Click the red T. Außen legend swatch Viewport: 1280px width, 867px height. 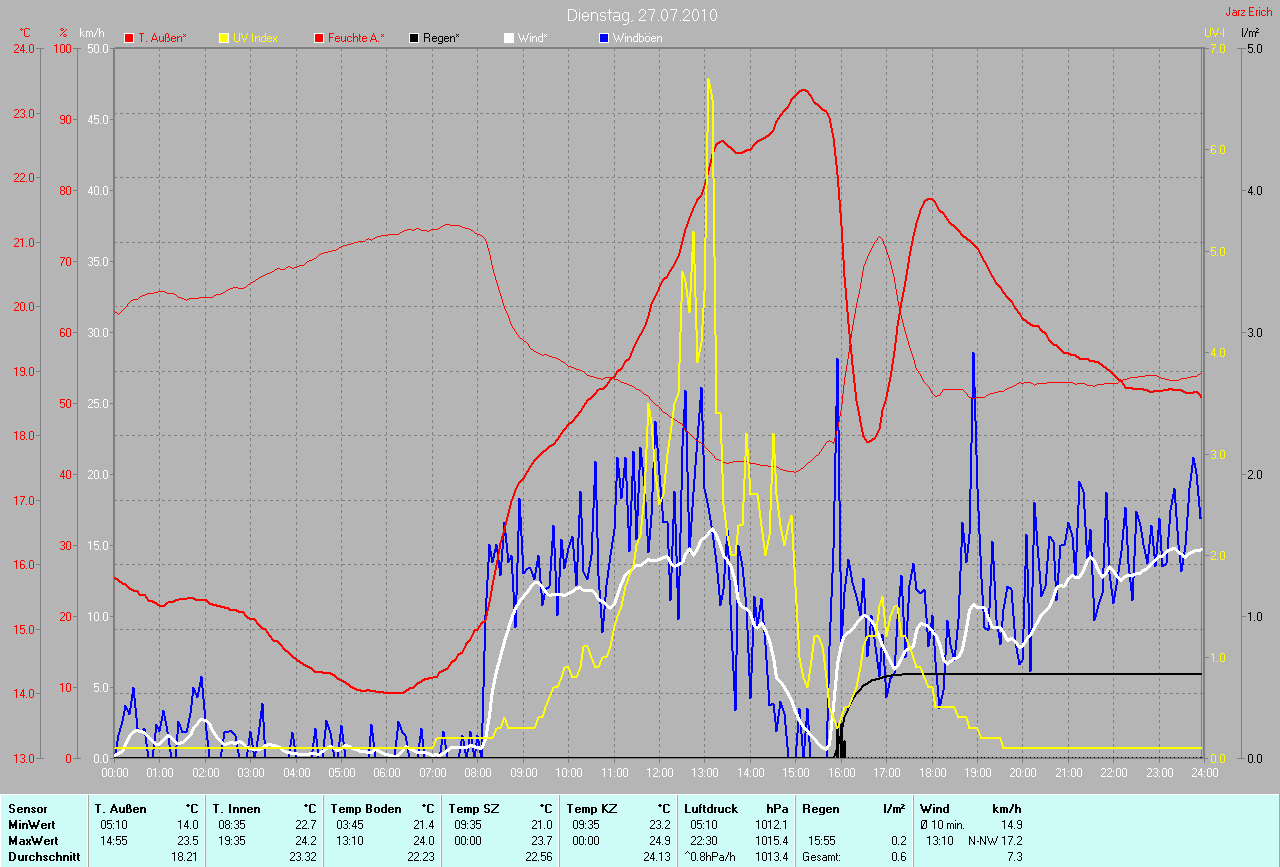(x=129, y=38)
